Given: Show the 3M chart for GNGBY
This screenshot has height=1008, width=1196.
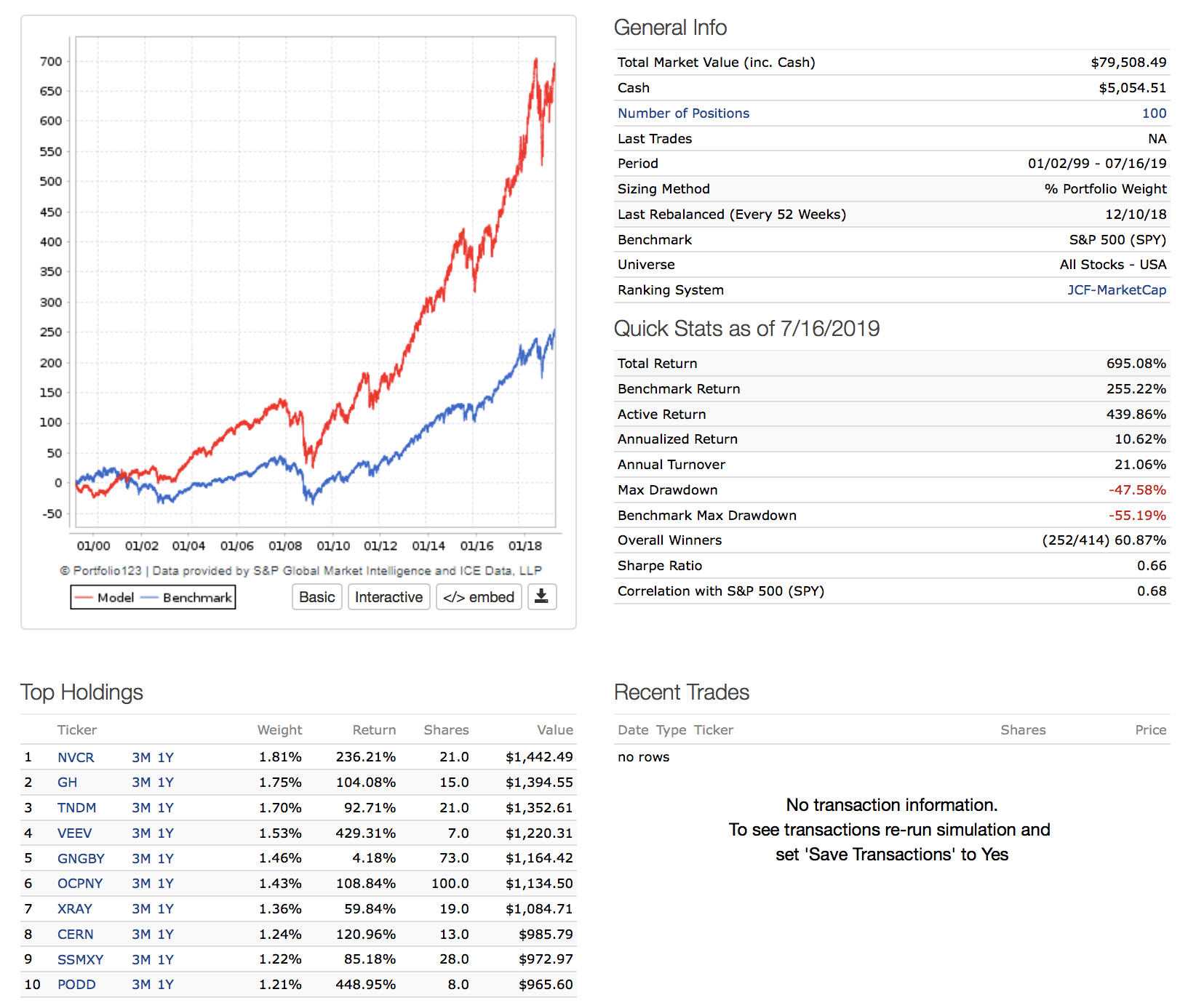Looking at the screenshot, I should (141, 859).
